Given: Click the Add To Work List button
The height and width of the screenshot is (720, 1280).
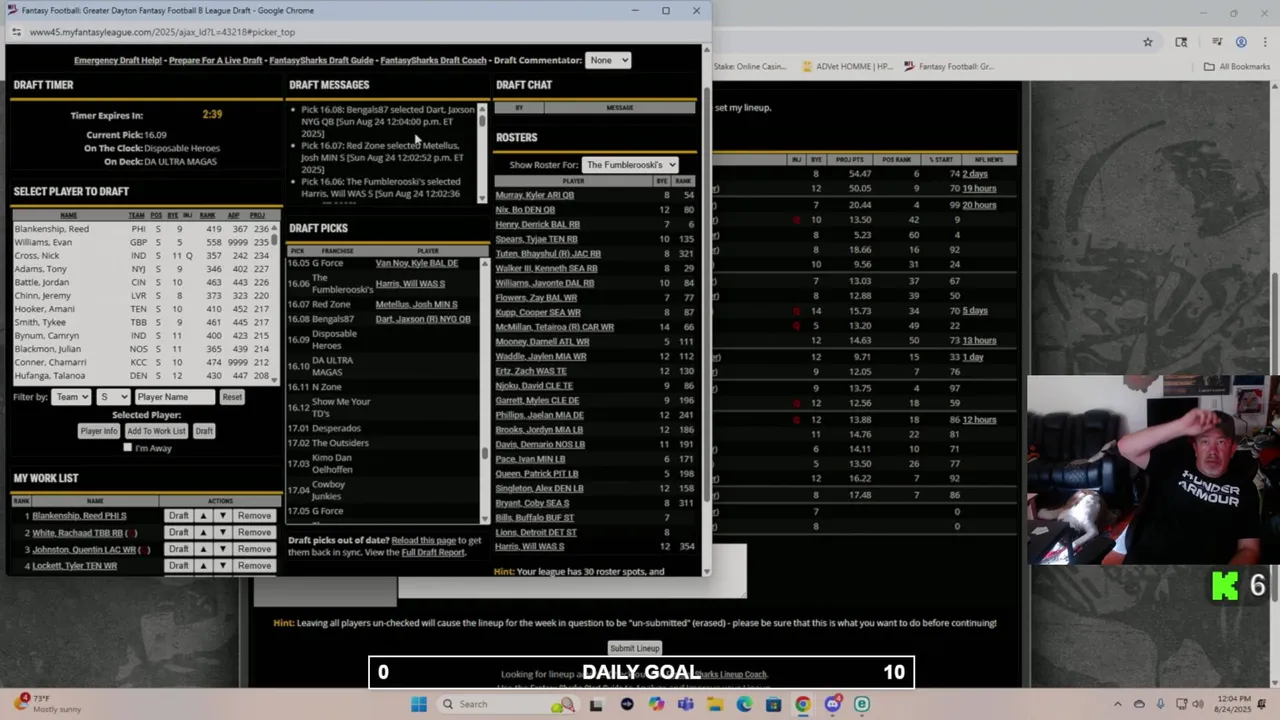Looking at the screenshot, I should pos(156,431).
